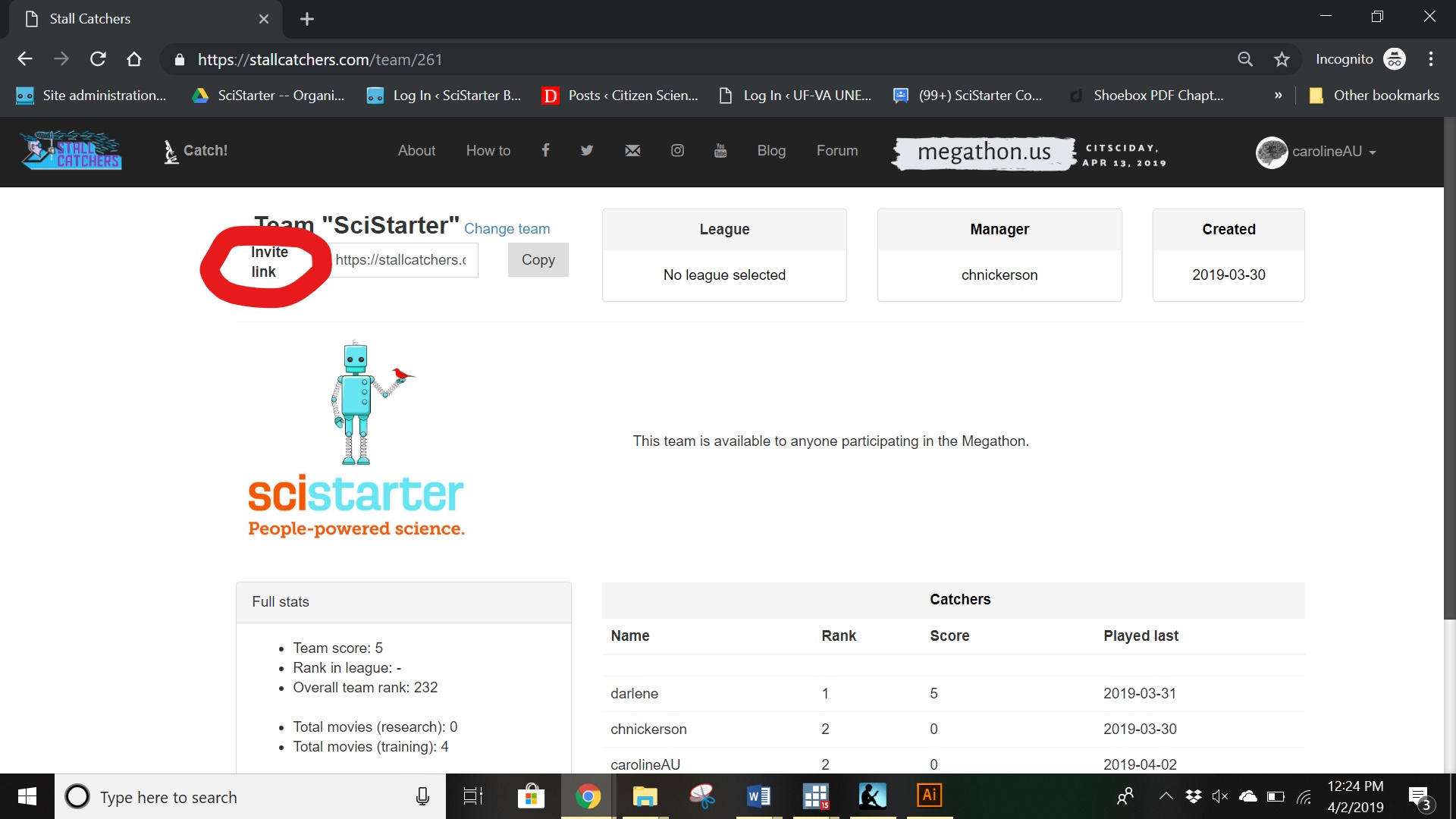The height and width of the screenshot is (819, 1456).
Task: Copy the team invite link
Action: point(538,259)
